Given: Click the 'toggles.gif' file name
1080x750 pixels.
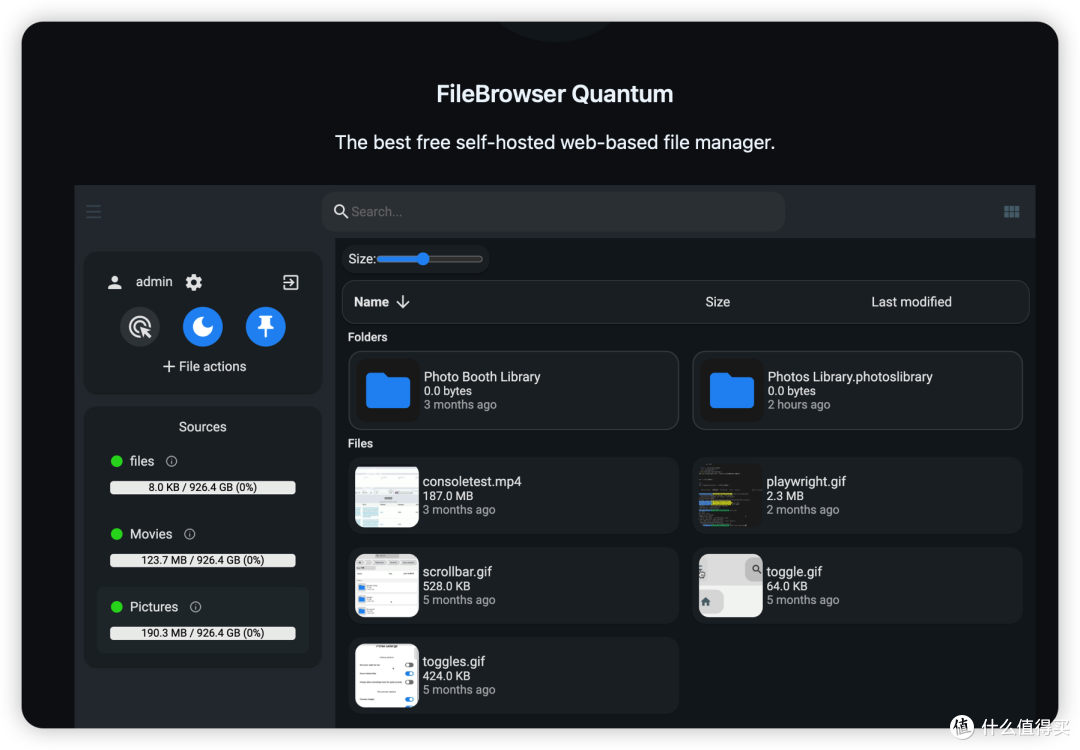Looking at the screenshot, I should (453, 662).
